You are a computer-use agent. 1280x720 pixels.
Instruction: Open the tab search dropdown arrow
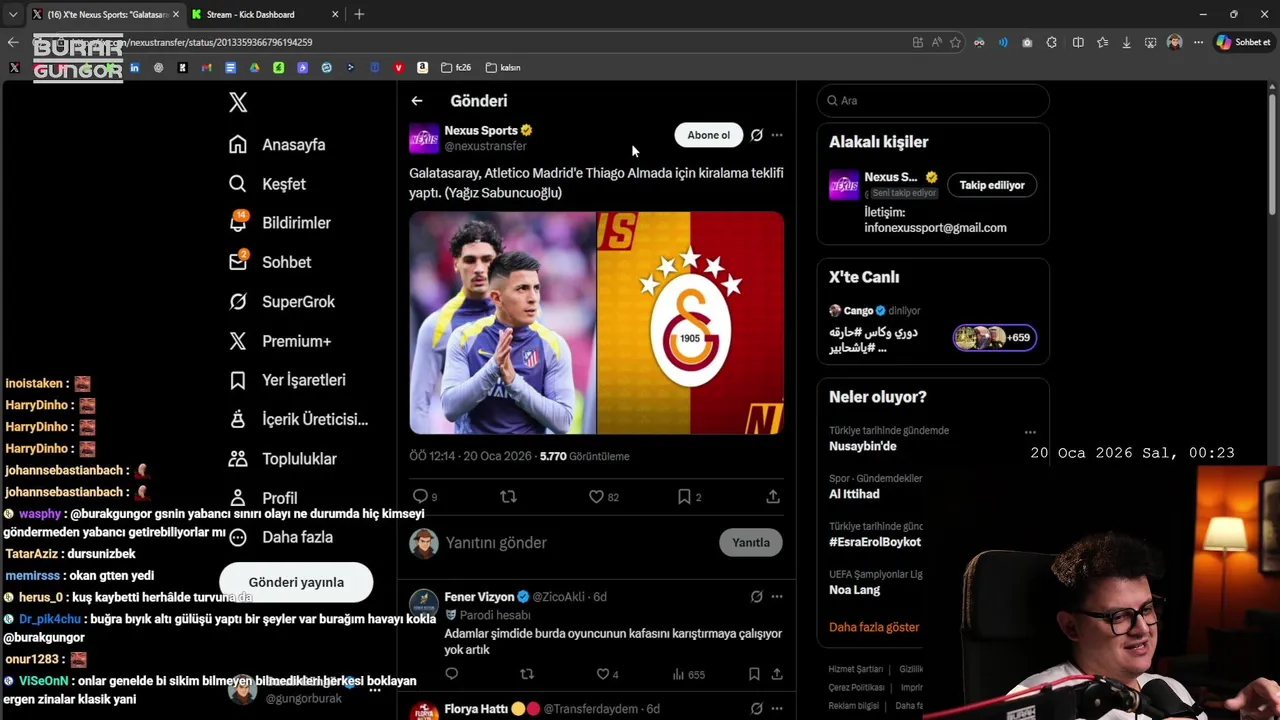[x=12, y=14]
